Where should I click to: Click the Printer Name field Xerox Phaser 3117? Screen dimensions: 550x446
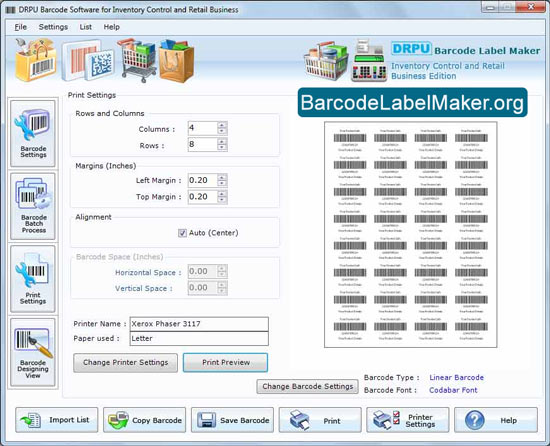pos(199,324)
